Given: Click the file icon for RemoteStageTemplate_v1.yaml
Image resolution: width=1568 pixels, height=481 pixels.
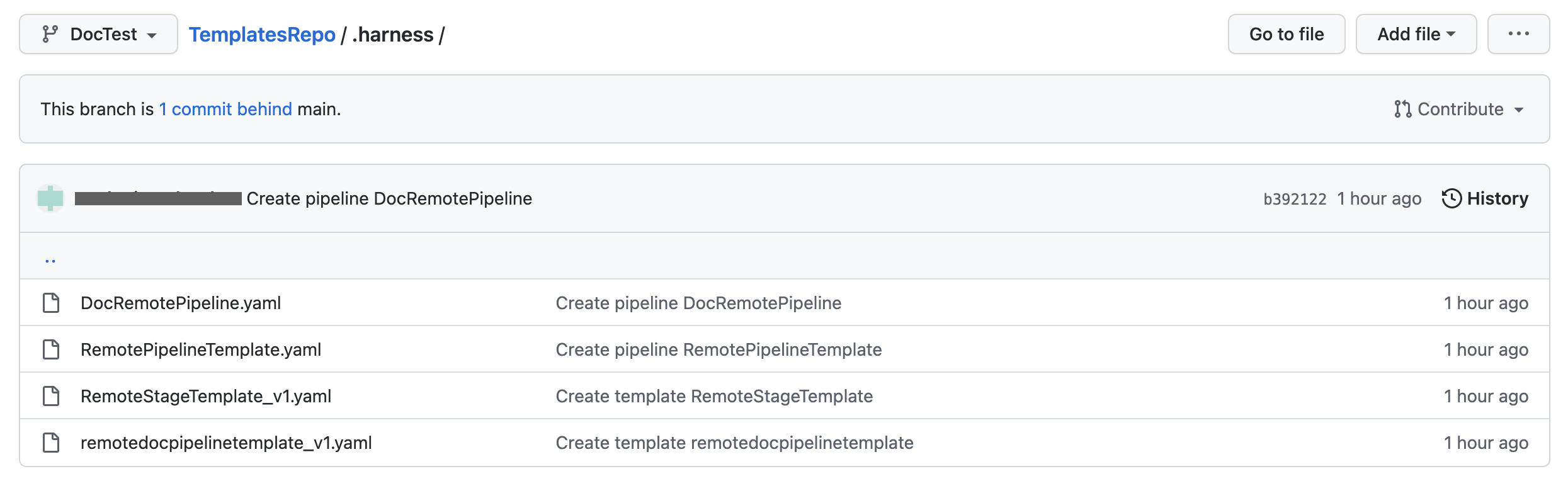Looking at the screenshot, I should click(x=51, y=396).
